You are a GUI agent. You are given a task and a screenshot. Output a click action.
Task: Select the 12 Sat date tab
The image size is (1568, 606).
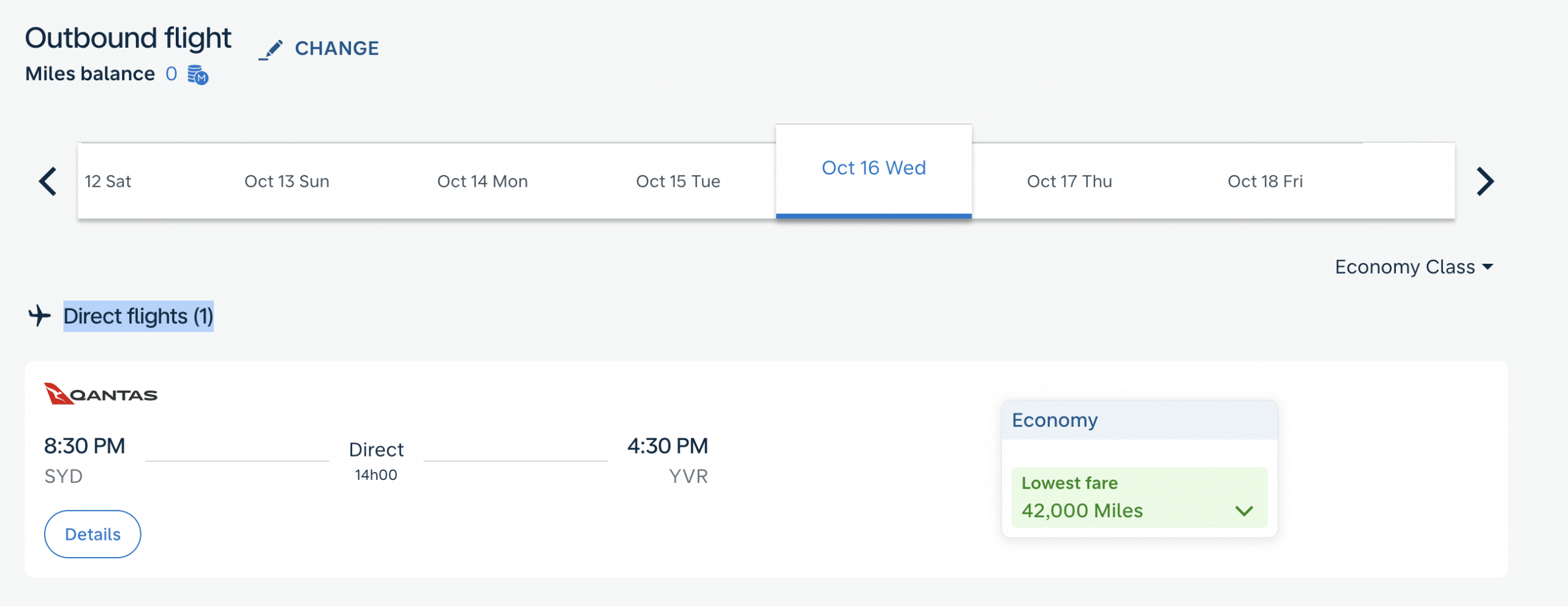pos(108,181)
